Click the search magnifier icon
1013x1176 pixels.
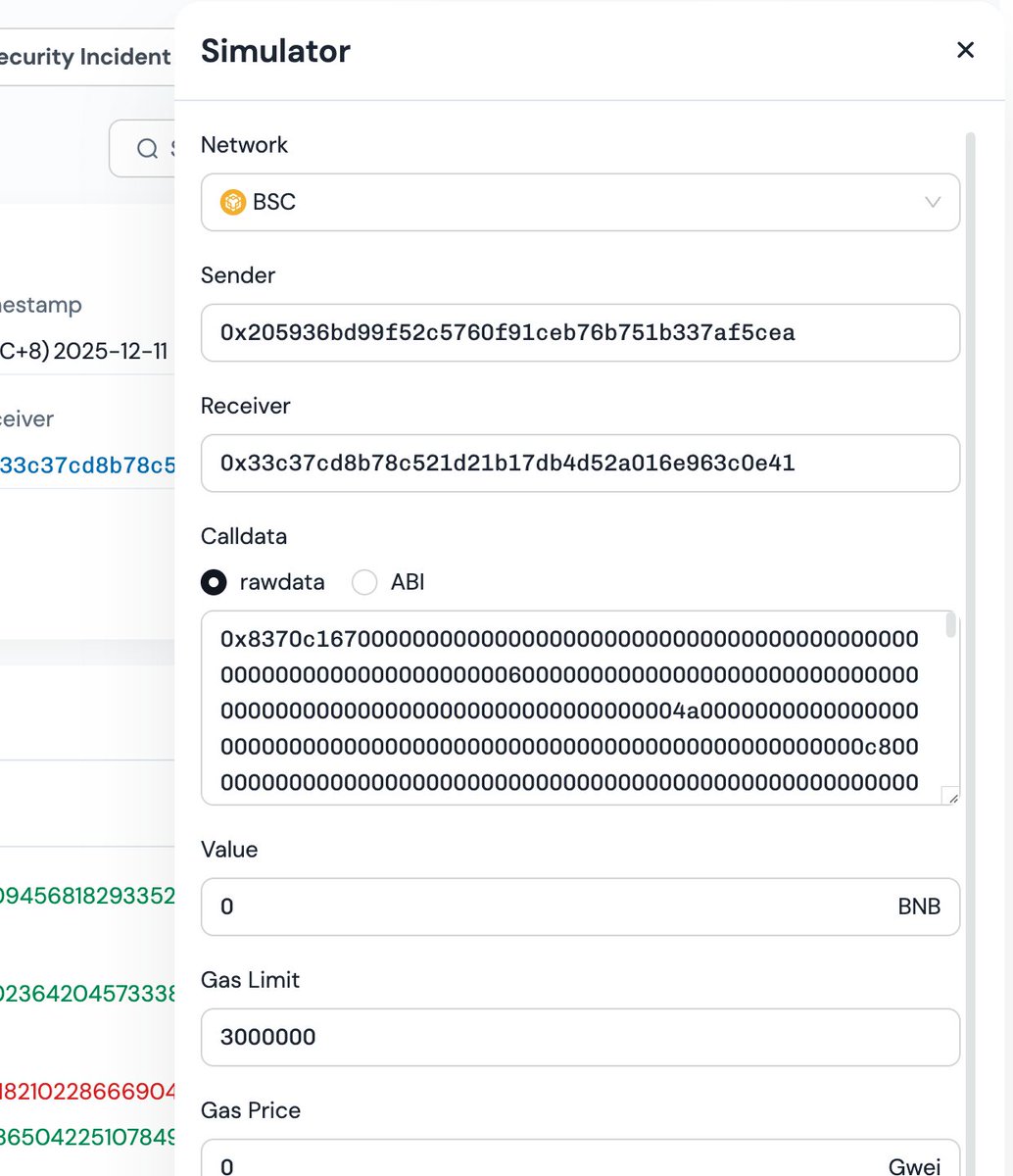(x=147, y=148)
